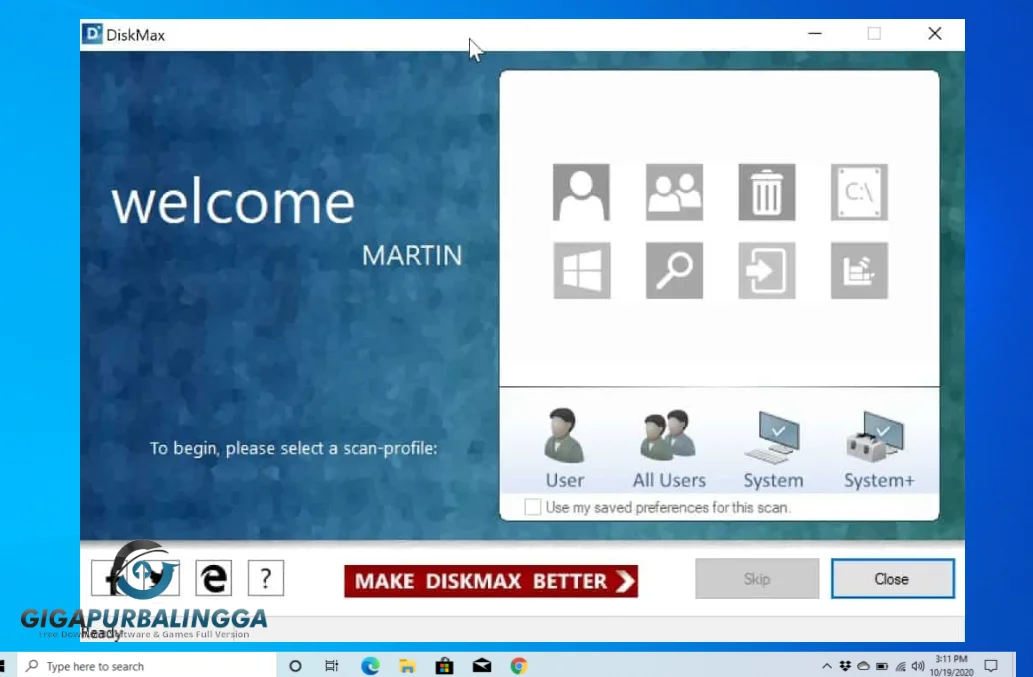Expand the hidden system tray icons chevron
Image resolution: width=1033 pixels, height=677 pixels.
[827, 666]
